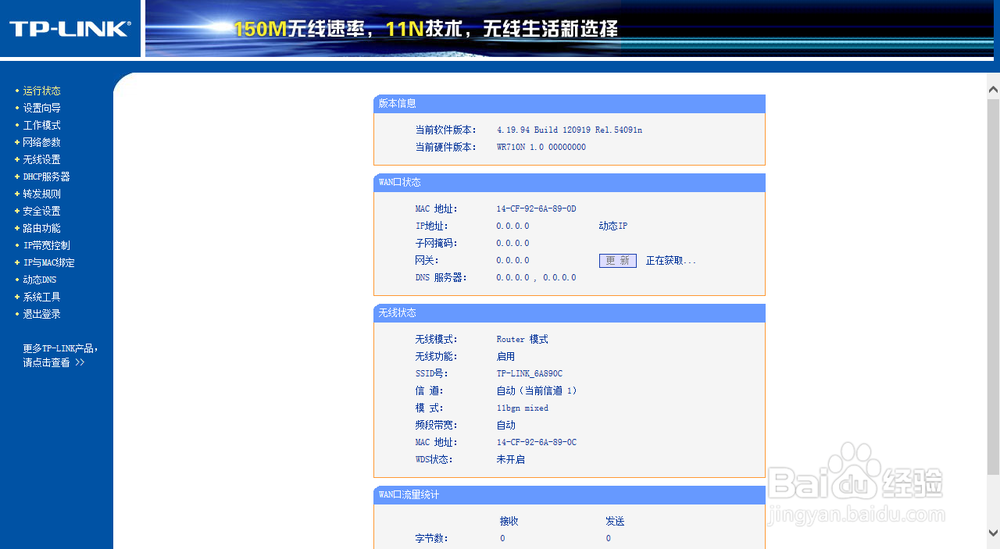Viewport: 1000px width, 549px height.
Task: Expand 安全设置 menu
Action: 41,211
